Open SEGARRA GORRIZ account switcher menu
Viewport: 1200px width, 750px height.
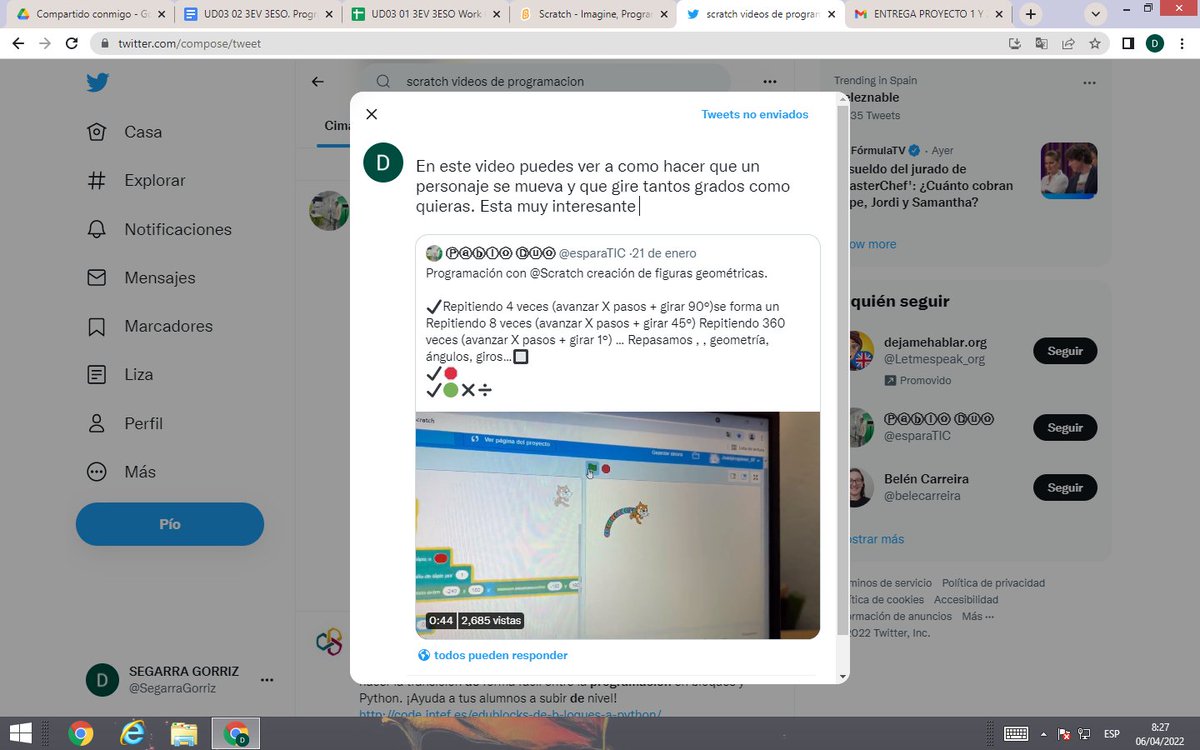coord(180,679)
